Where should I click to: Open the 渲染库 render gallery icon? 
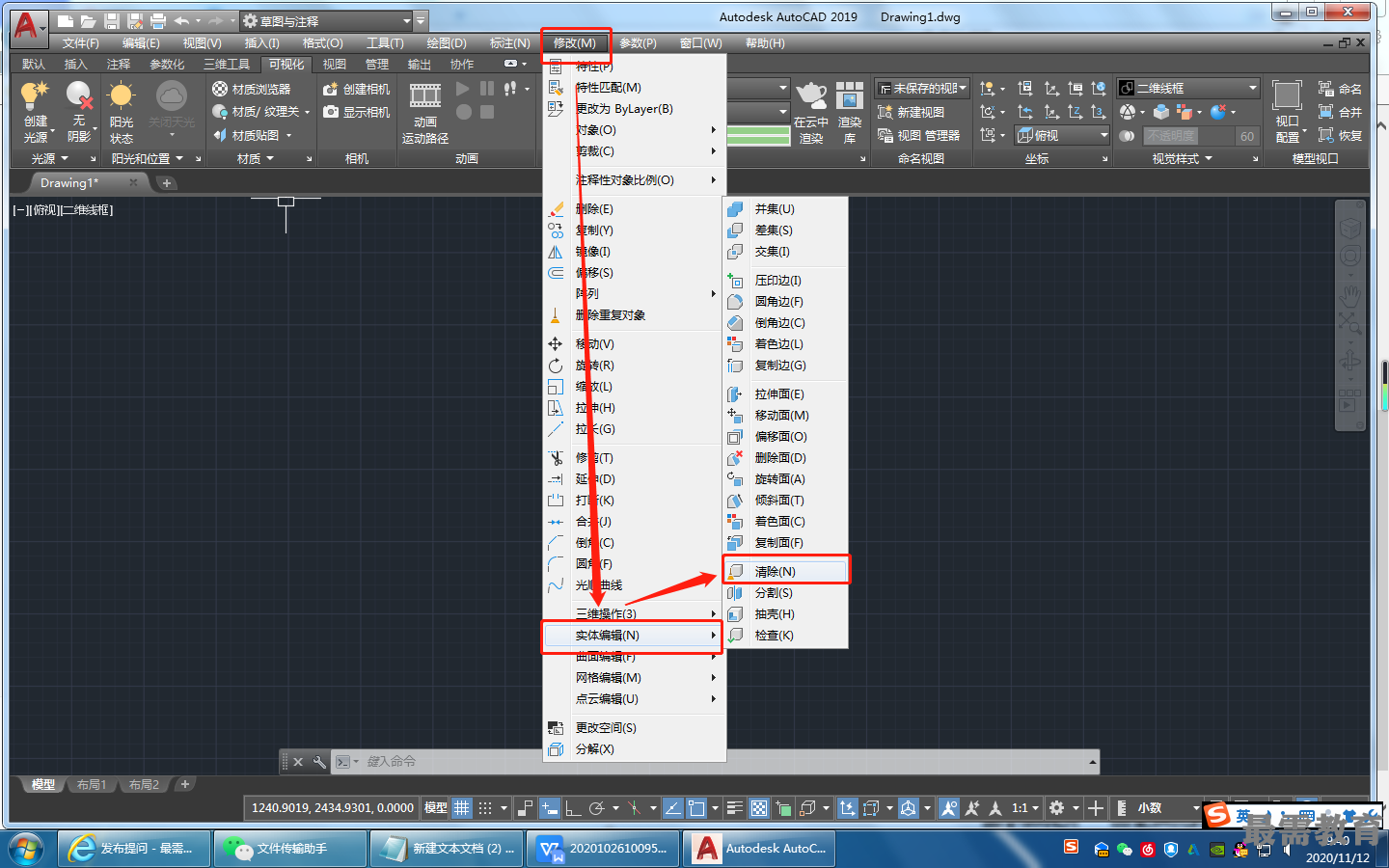click(850, 95)
